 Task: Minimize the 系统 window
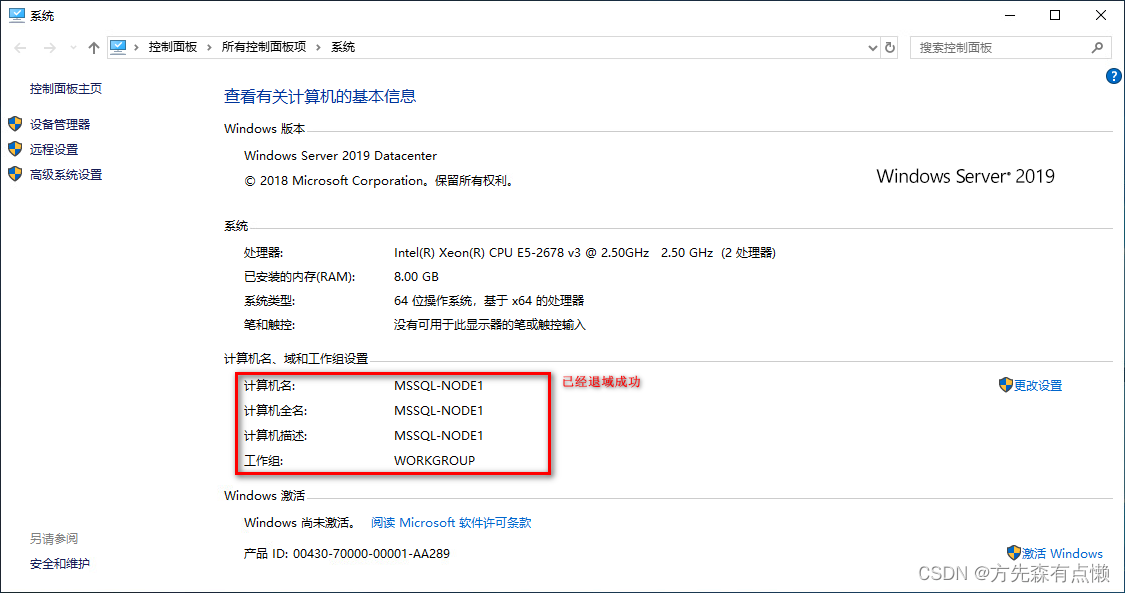tap(1009, 16)
